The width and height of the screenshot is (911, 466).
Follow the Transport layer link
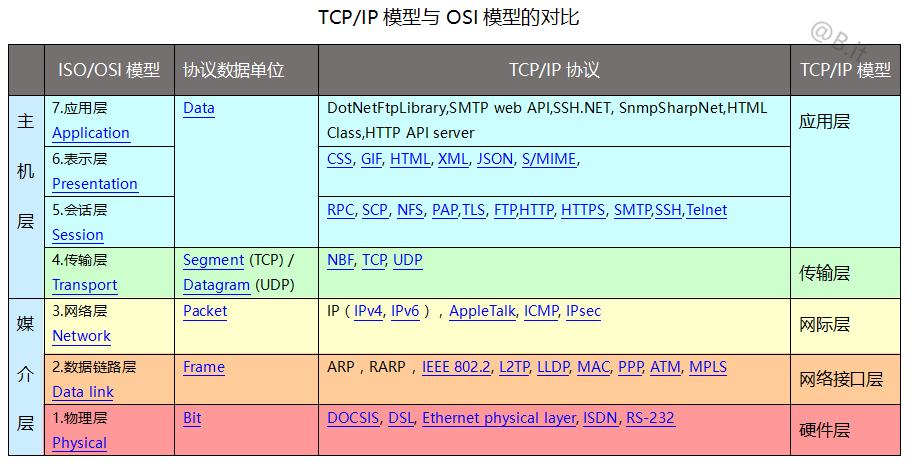point(85,285)
